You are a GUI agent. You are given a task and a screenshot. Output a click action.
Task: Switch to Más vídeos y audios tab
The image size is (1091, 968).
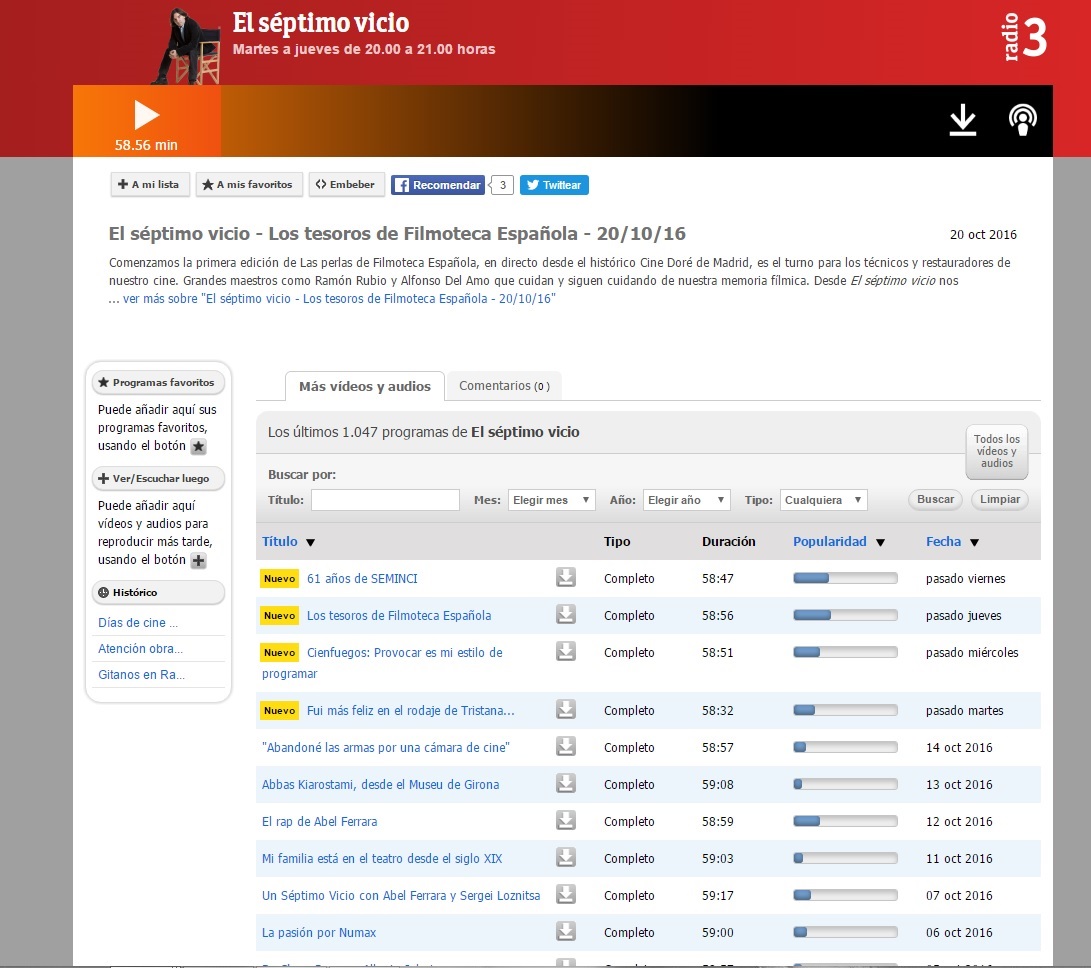(365, 386)
